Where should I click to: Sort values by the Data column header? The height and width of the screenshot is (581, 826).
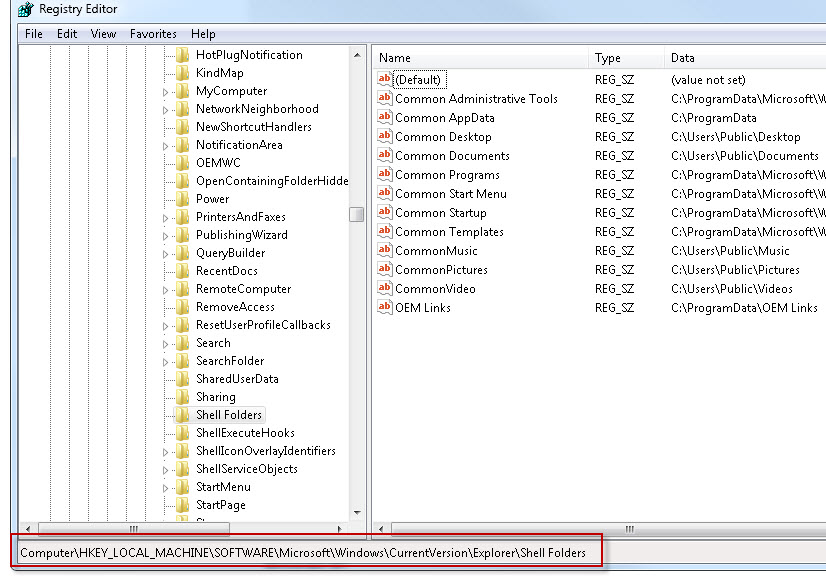coord(745,58)
